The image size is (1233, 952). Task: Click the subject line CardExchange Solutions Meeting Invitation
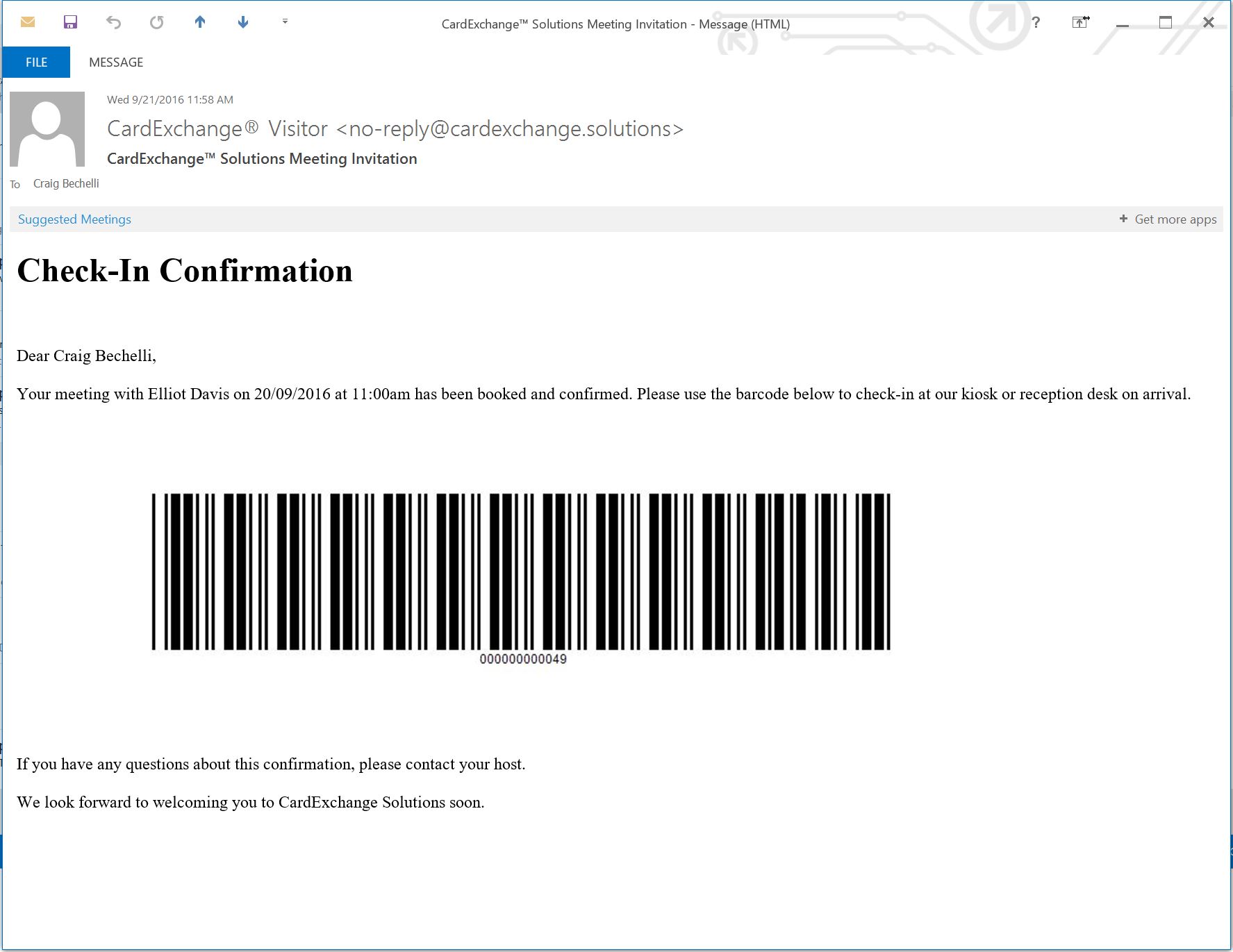262,158
